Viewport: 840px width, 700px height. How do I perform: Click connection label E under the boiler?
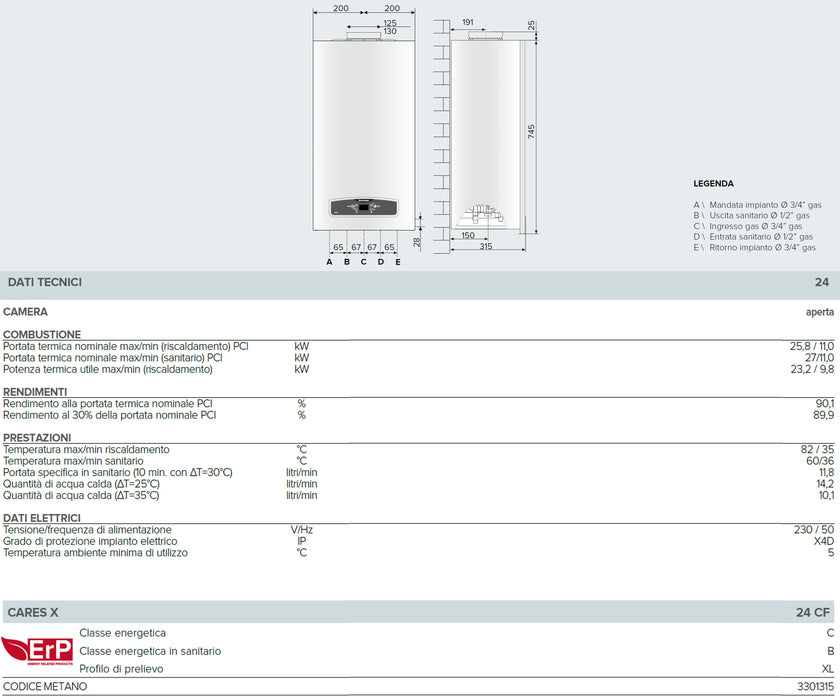pyautogui.click(x=398, y=262)
